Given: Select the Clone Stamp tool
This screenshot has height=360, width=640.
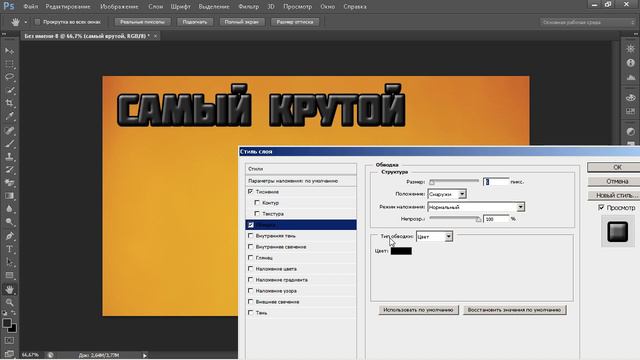Looking at the screenshot, I should pos(9,157).
